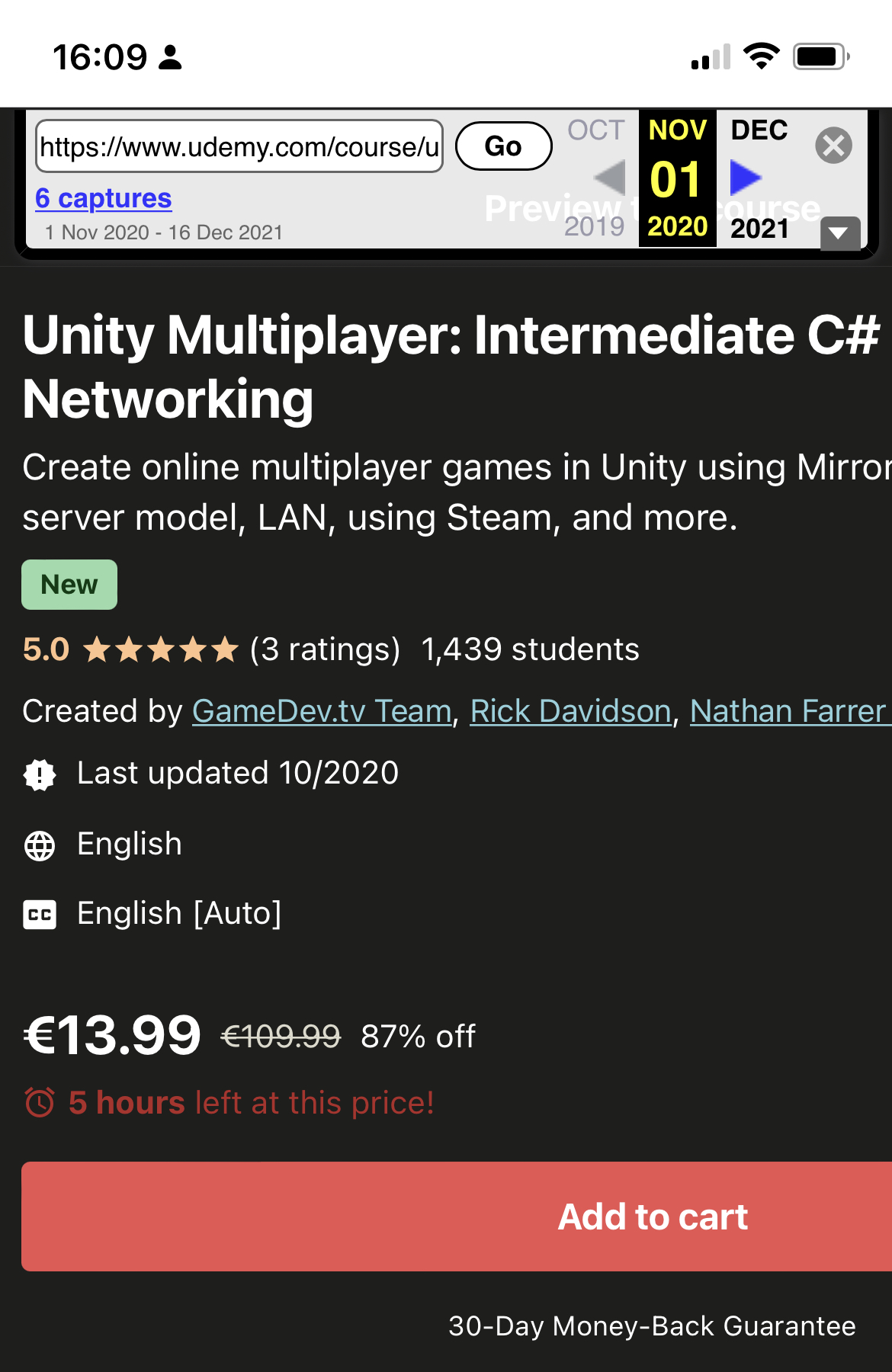This screenshot has width=892, height=1372.
Task: Open Rick Davidson instructor profile
Action: pos(570,711)
